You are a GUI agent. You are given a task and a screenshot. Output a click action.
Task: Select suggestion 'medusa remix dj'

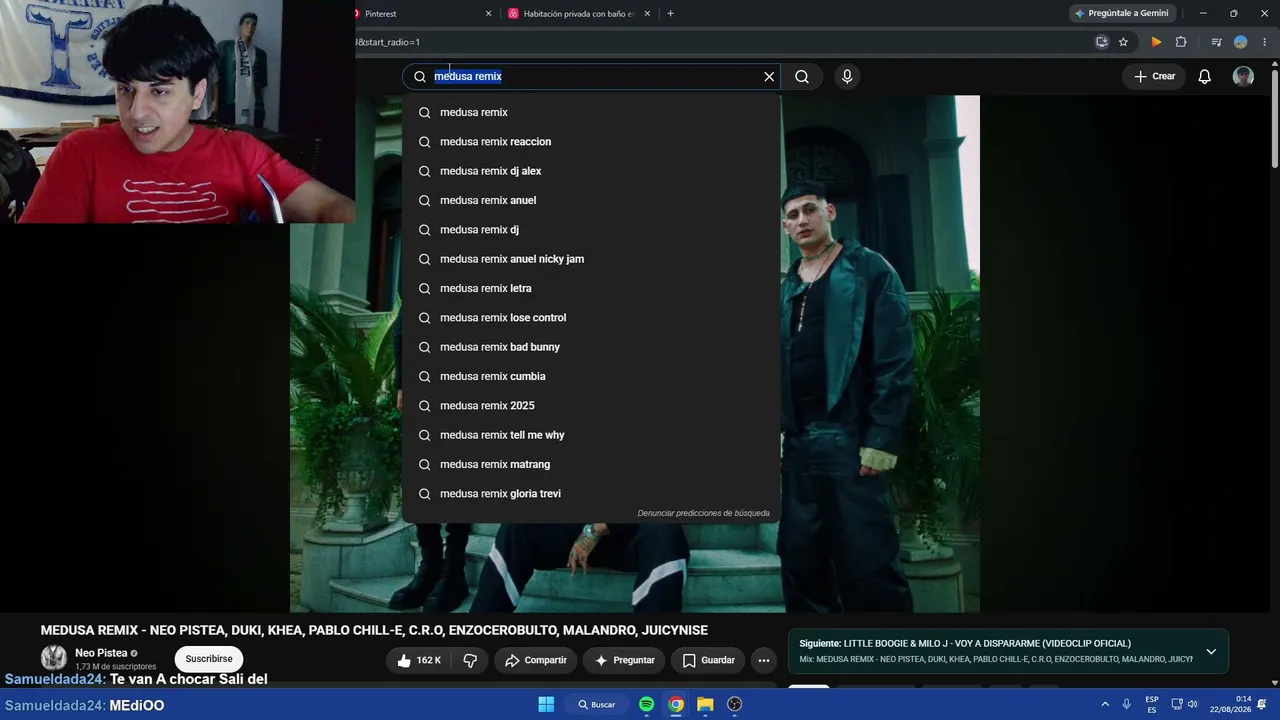coord(591,230)
